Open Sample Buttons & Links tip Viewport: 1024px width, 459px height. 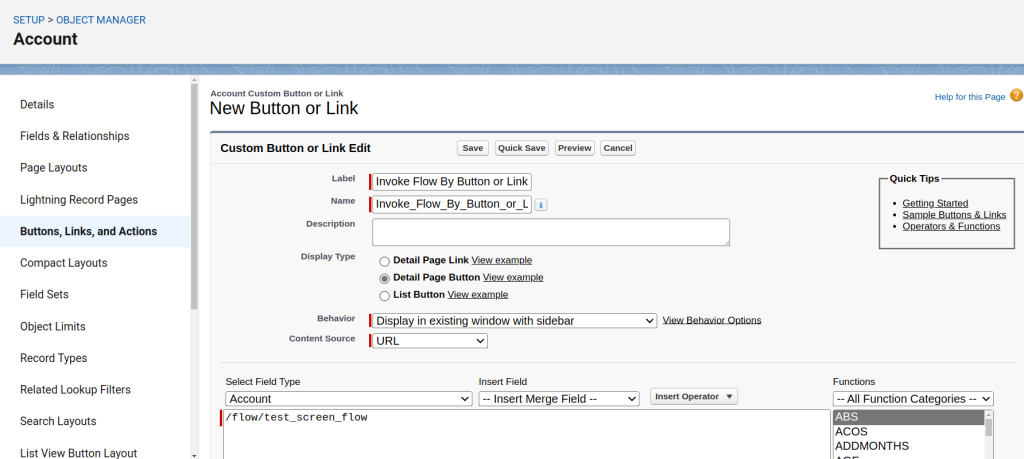[x=954, y=215]
